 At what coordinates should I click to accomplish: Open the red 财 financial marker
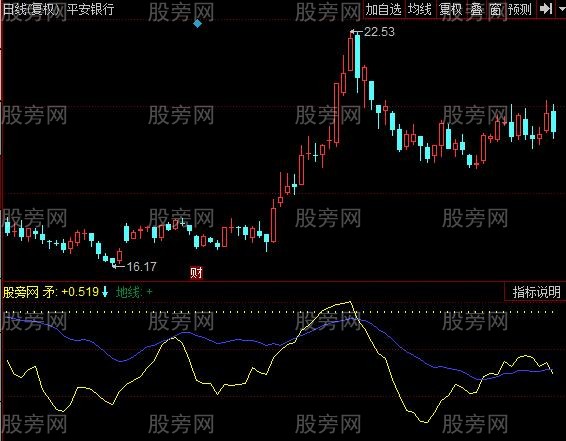(196, 272)
